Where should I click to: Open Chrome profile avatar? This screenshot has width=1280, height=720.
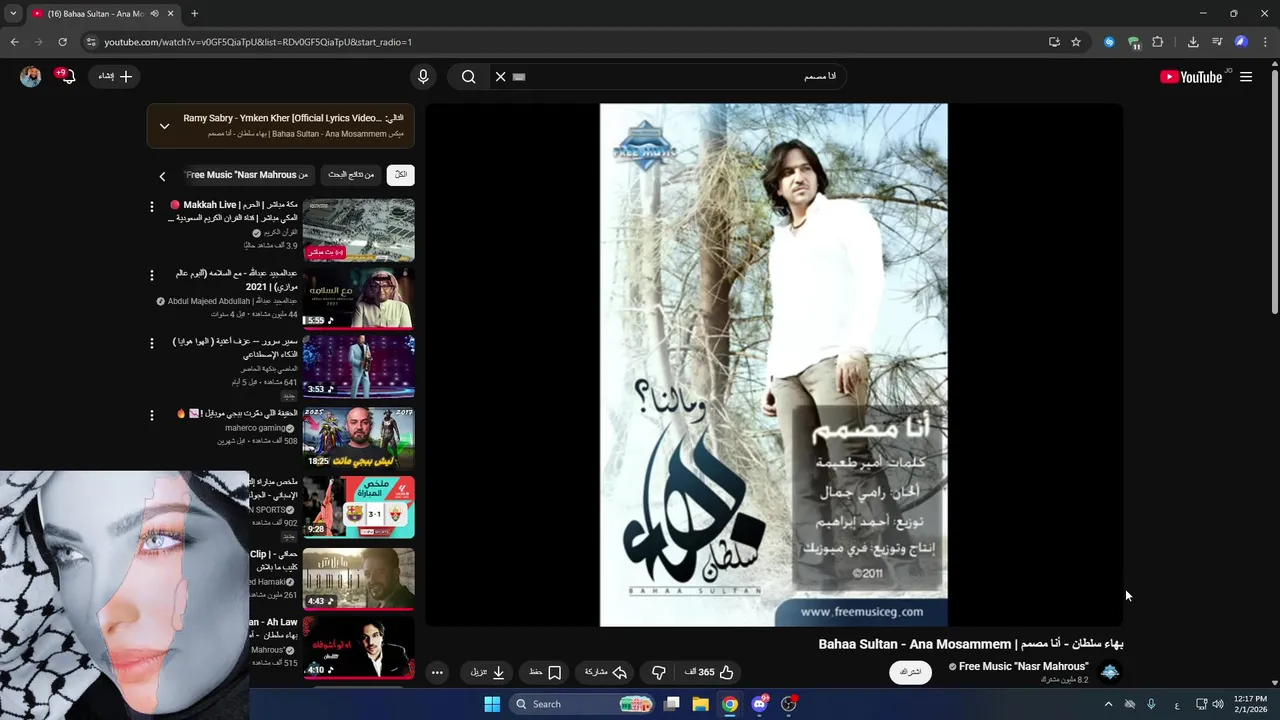click(x=1241, y=42)
